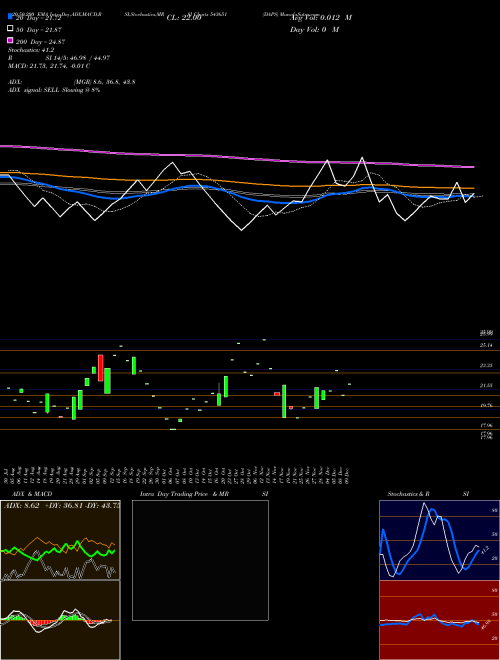
Task: Click the 'CL: 22.00' closing price value
Action: coord(184,18)
